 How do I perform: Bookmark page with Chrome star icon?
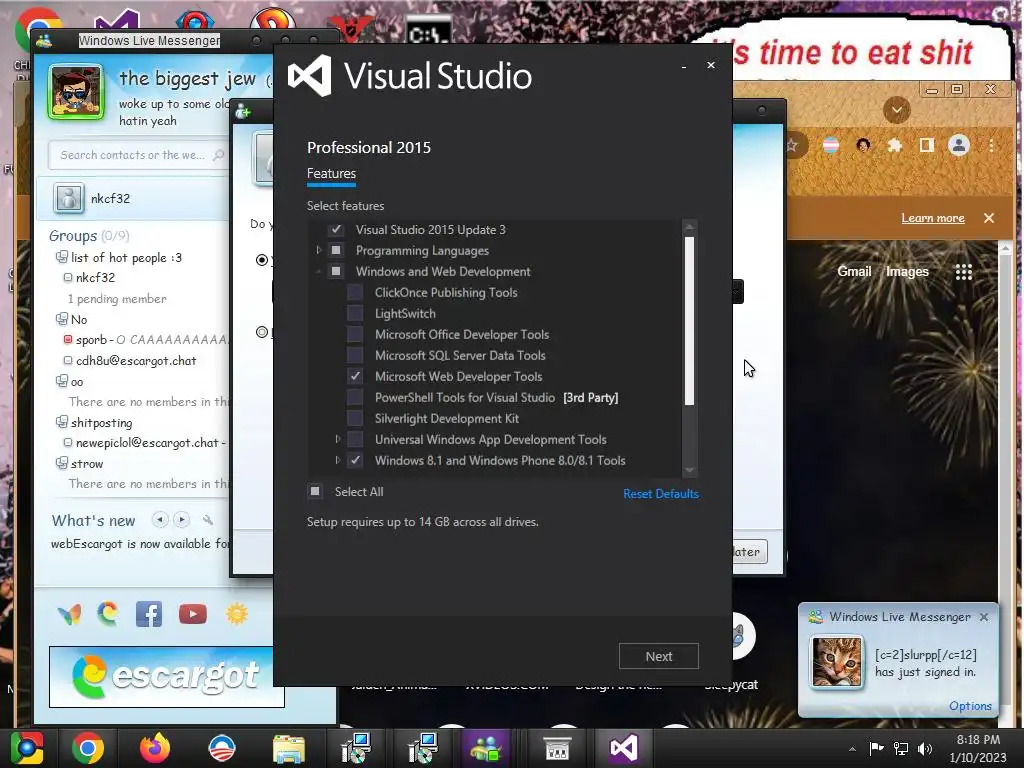792,145
